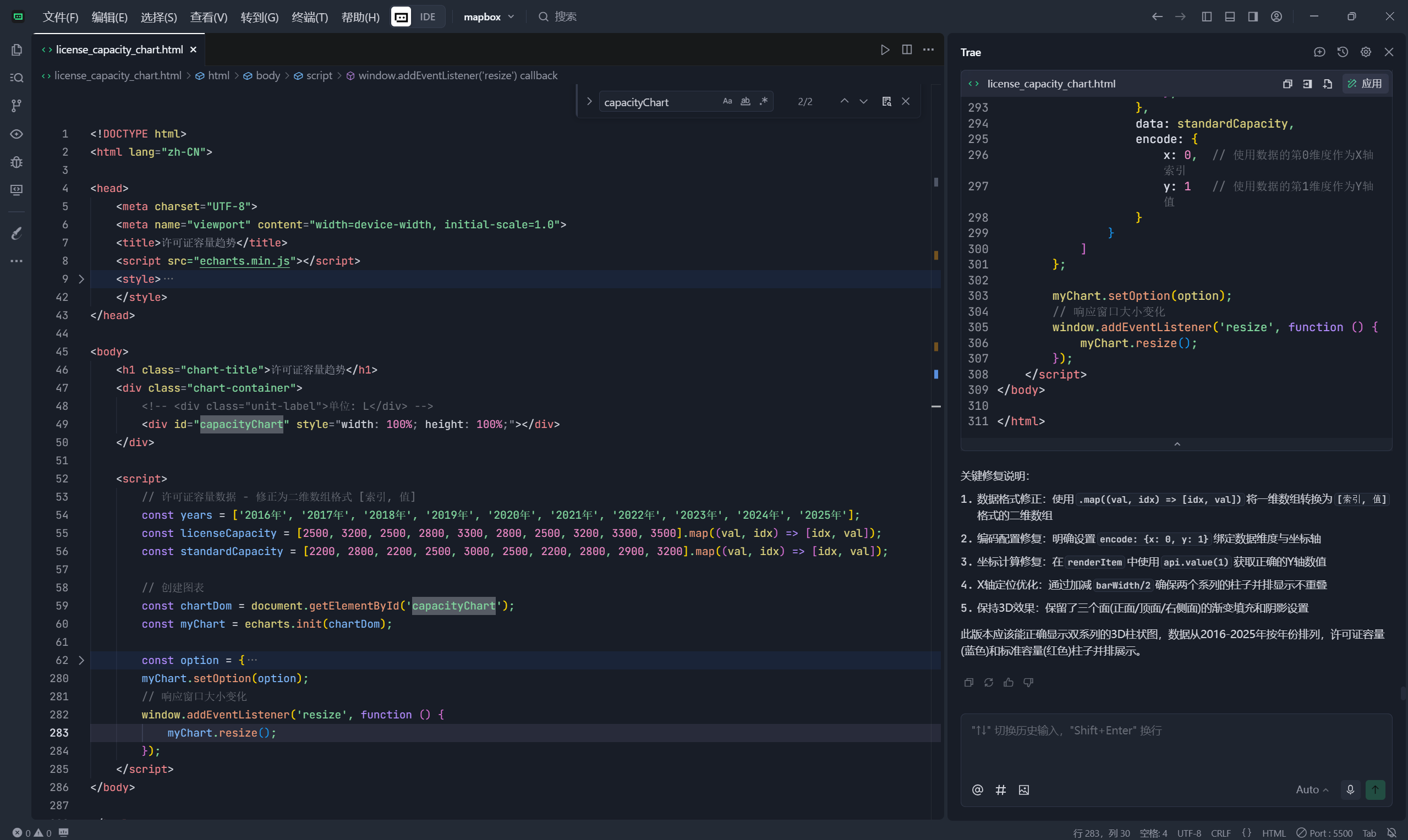Like the Trae response with thumbs up
The width and height of the screenshot is (1408, 840).
click(1009, 682)
